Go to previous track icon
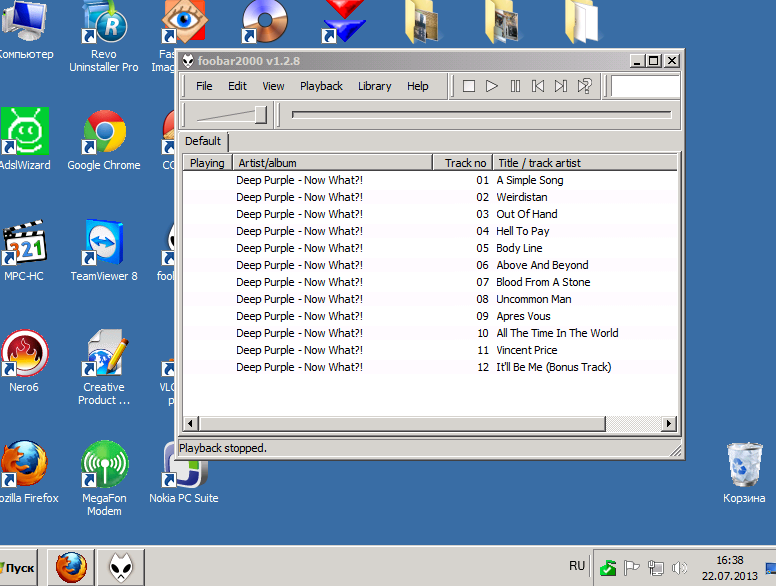Viewport: 776px width, 586px height. [x=538, y=86]
